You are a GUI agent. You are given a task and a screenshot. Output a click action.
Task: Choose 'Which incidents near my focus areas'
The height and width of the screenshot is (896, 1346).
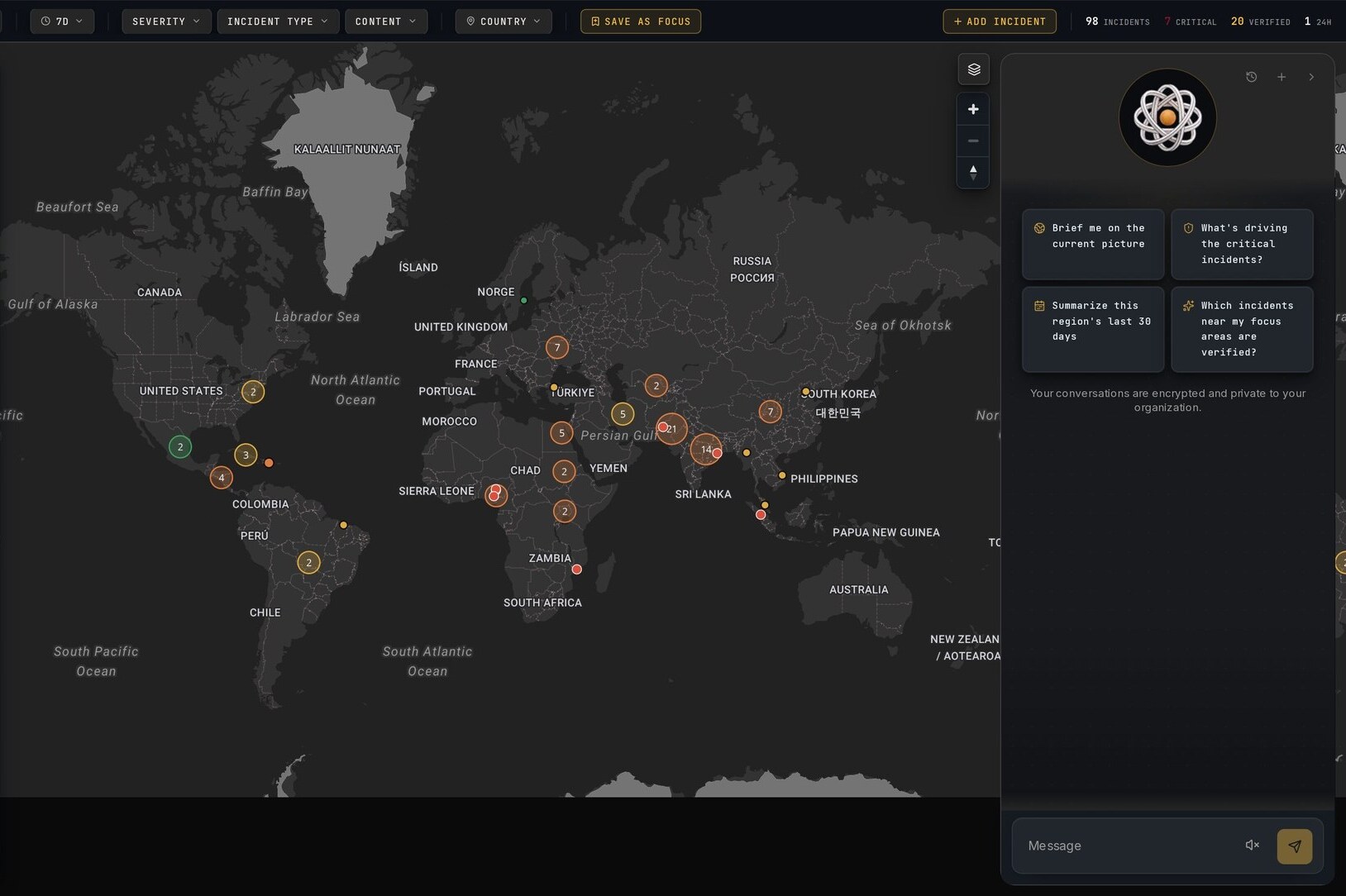click(1242, 329)
